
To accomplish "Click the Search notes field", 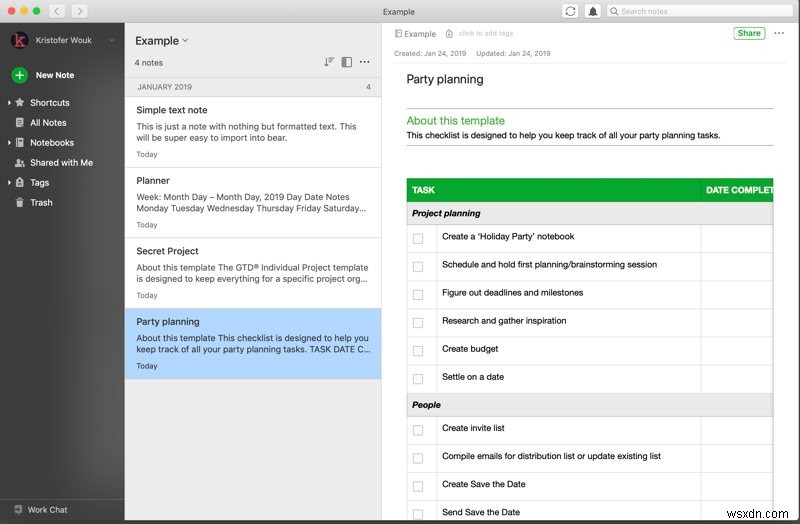I will [x=699, y=11].
